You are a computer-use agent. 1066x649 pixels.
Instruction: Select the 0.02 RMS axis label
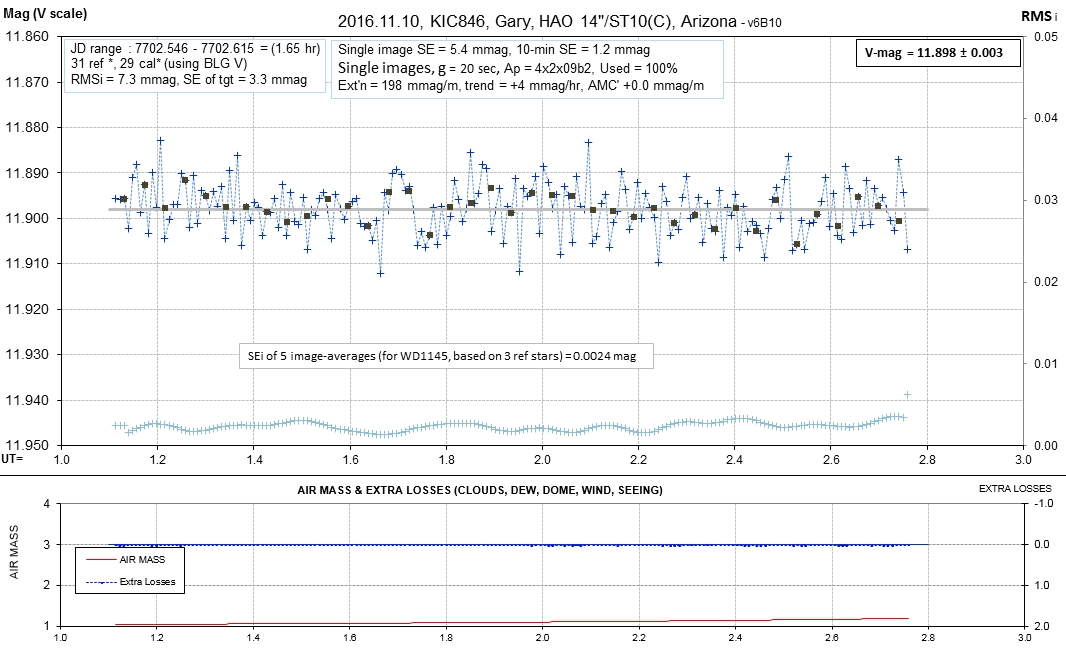coord(1046,282)
